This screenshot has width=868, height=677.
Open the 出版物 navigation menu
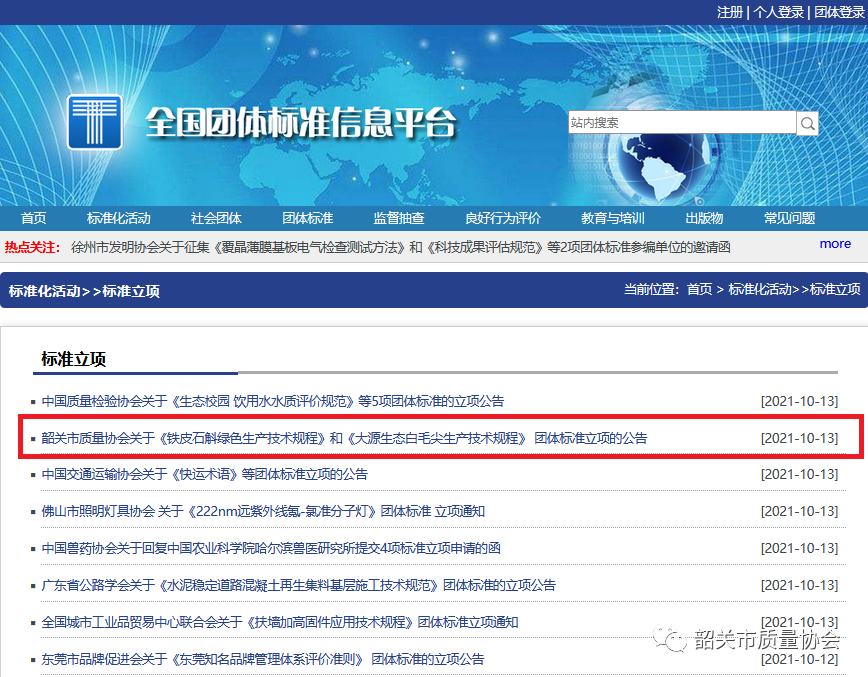[704, 218]
